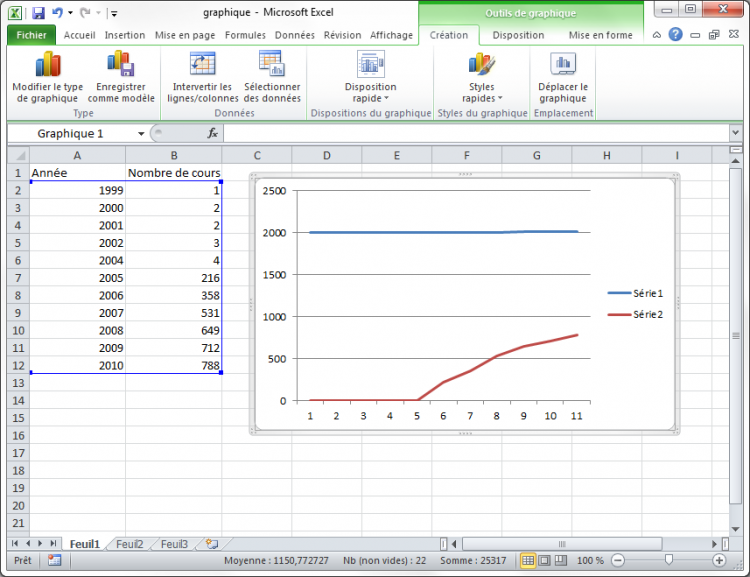This screenshot has height=577, width=750.
Task: Click Intervertir les lignes/colonnes icon
Action: coord(202,66)
